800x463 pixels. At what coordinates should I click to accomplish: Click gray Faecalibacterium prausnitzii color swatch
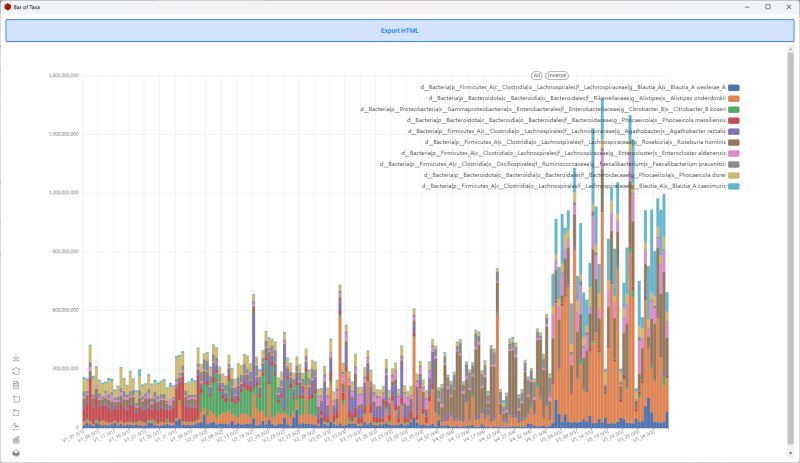[x=734, y=164]
